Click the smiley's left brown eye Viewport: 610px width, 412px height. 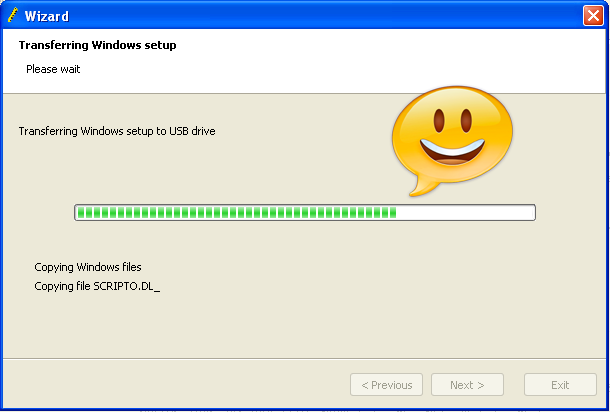coord(439,121)
